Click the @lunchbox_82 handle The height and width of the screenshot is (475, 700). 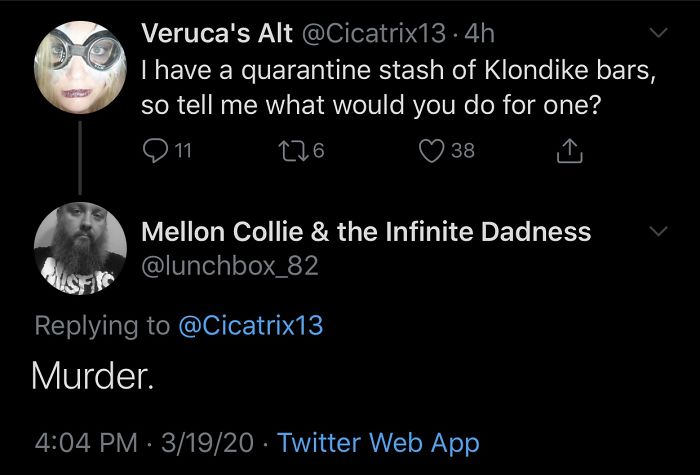point(231,265)
